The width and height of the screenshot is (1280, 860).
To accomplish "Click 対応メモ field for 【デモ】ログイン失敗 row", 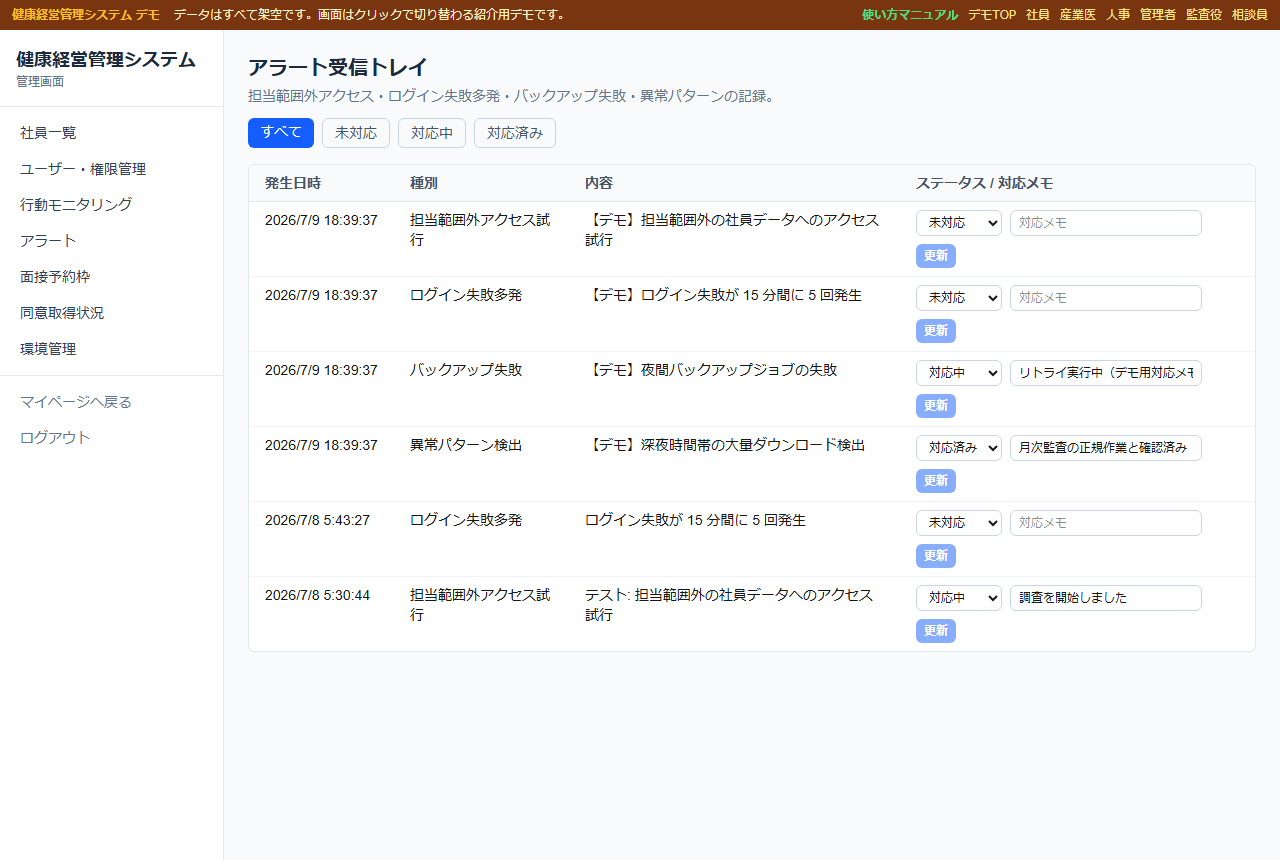I will coord(1106,298).
